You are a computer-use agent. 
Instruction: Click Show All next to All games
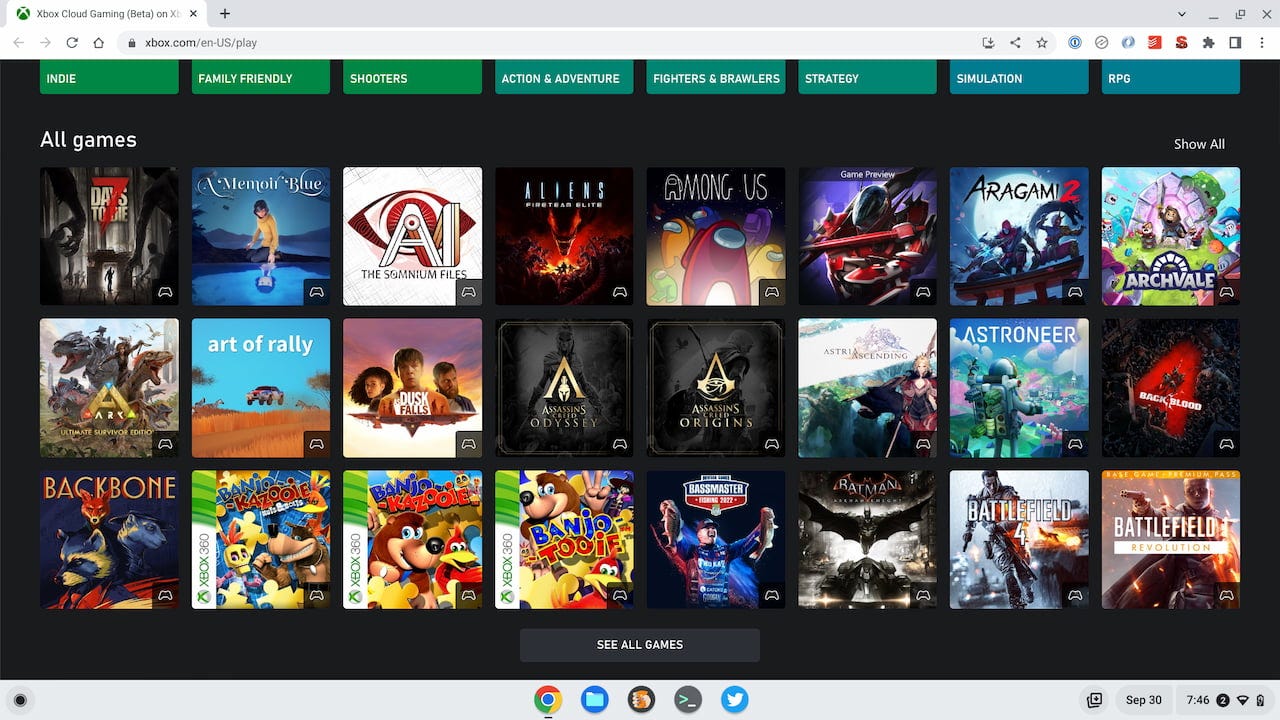click(1199, 144)
